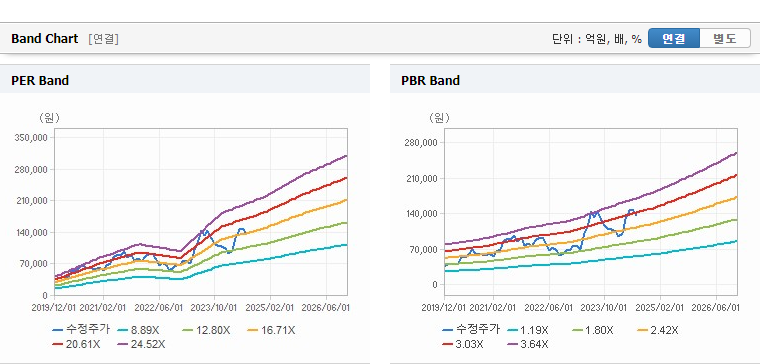Toggle the 3.64X legend entry

coord(528,344)
